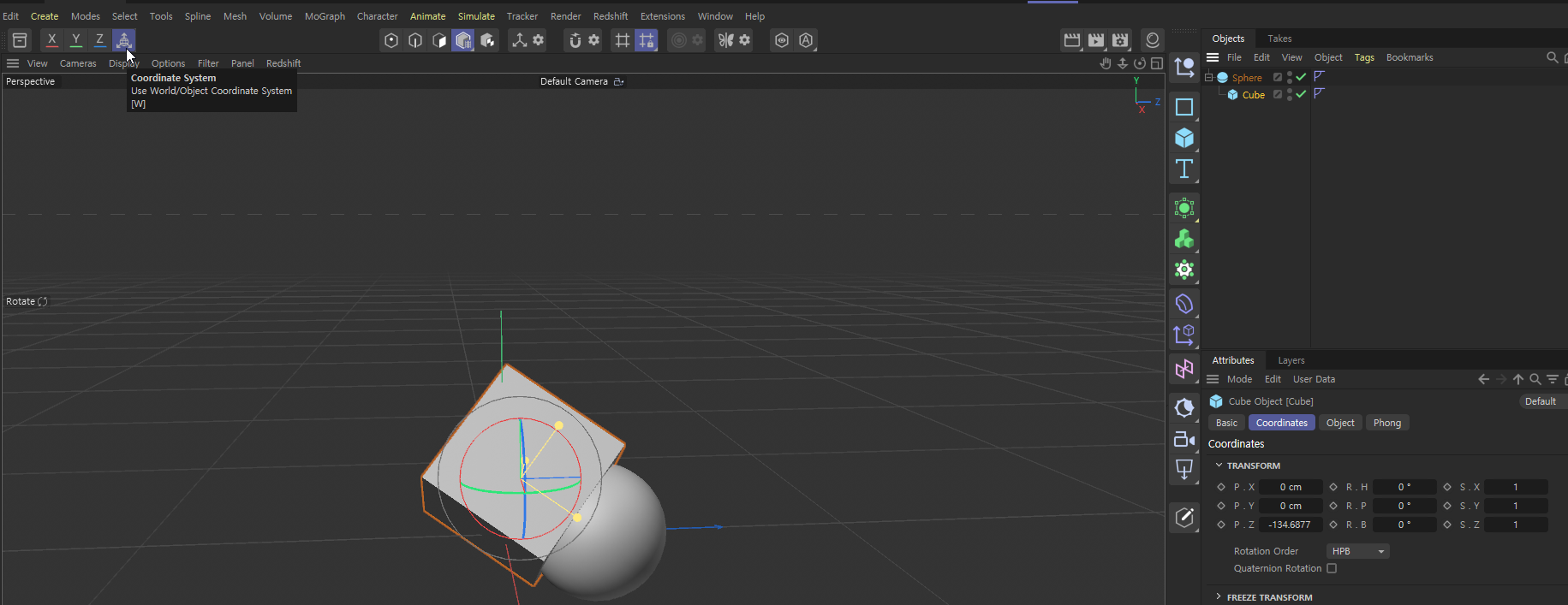Select the Spline rectangle tool in the side palette
This screenshot has height=605, width=1568.
coord(1184,107)
